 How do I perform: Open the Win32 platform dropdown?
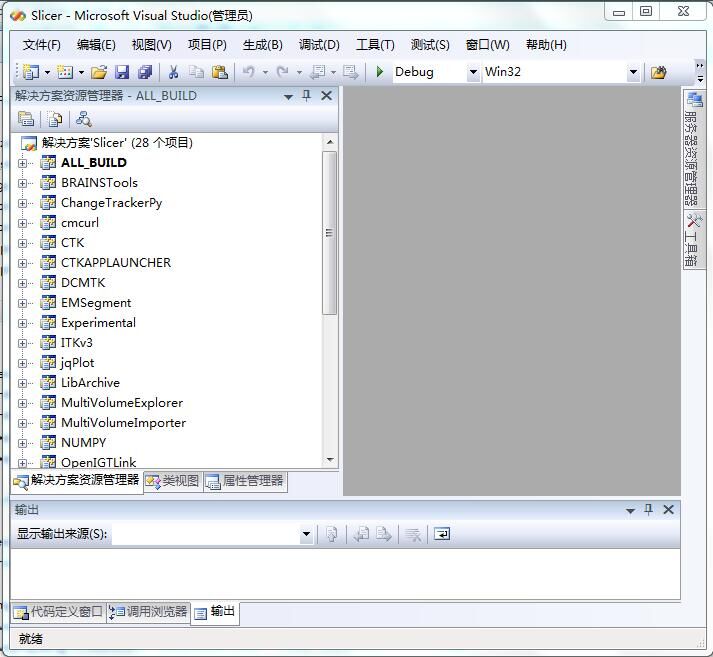coord(633,72)
